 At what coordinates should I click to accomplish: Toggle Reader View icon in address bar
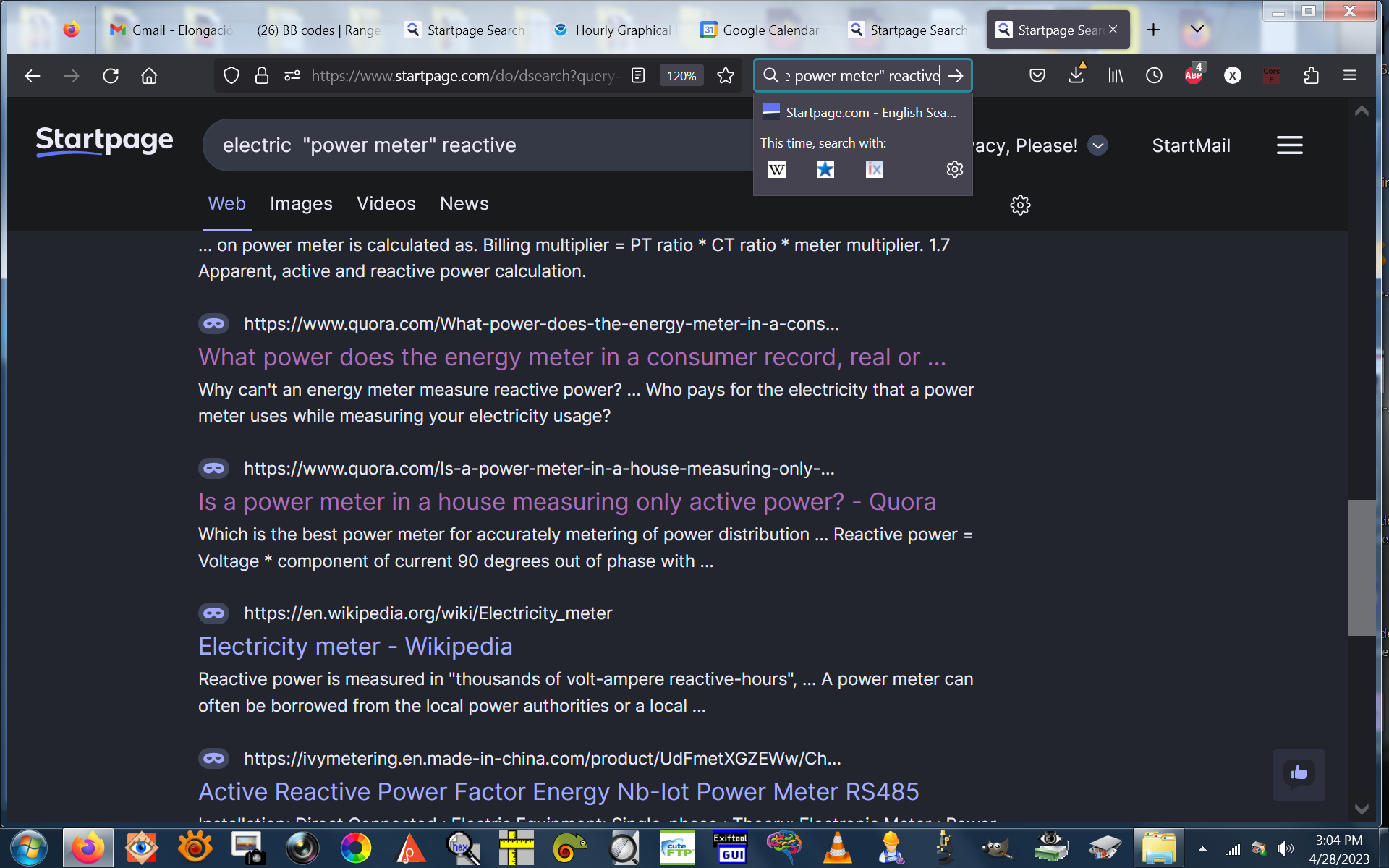638,75
